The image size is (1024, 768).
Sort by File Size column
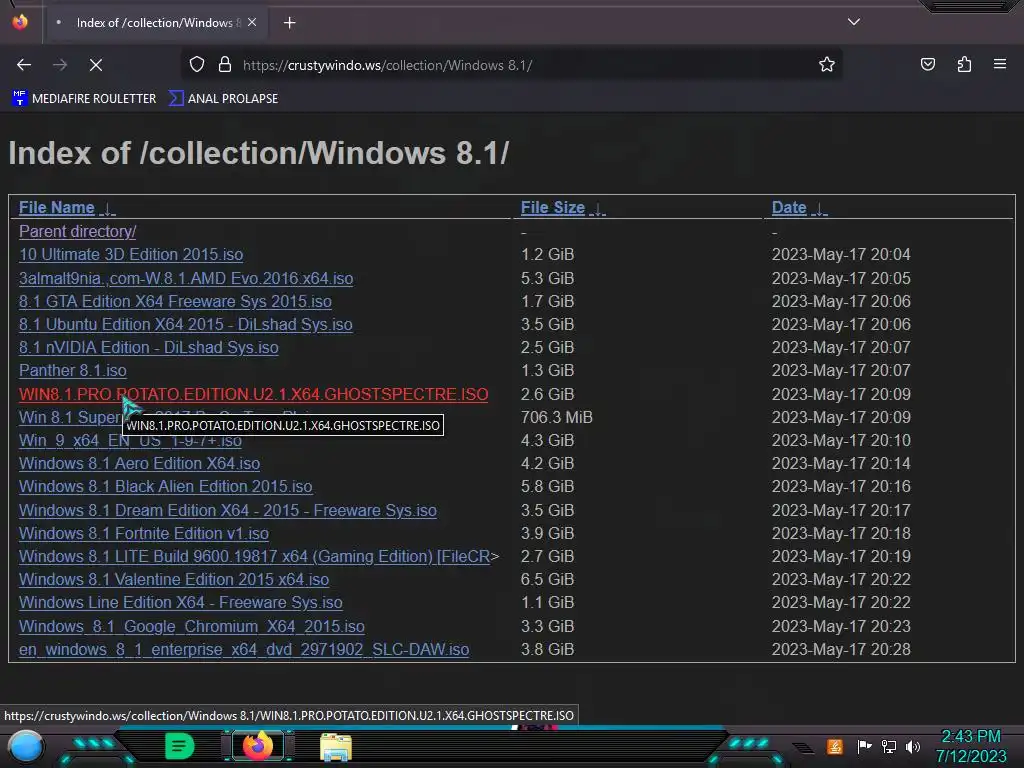pyautogui.click(x=552, y=208)
